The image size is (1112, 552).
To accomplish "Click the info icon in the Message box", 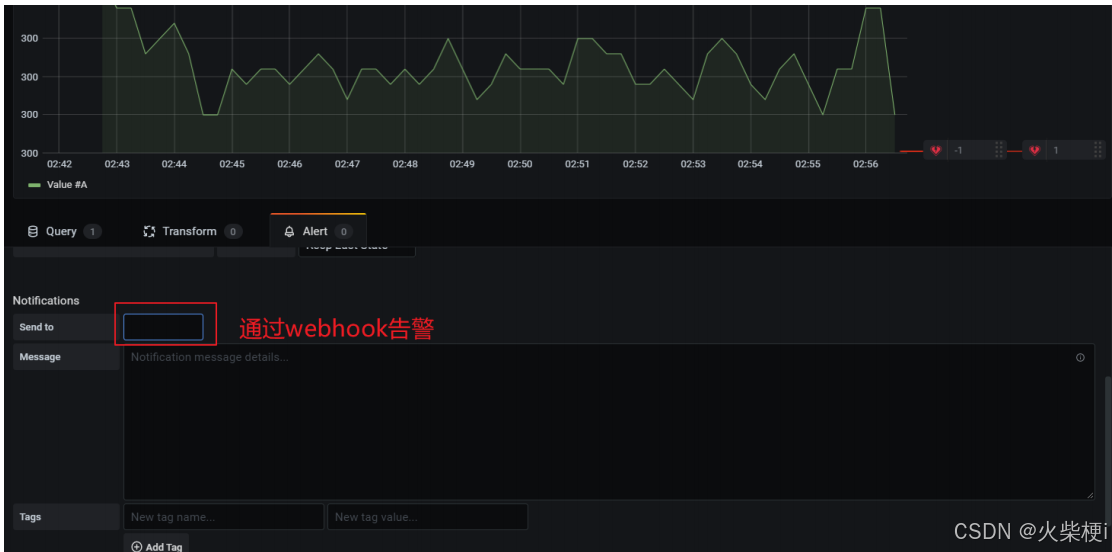I will coord(1080,358).
